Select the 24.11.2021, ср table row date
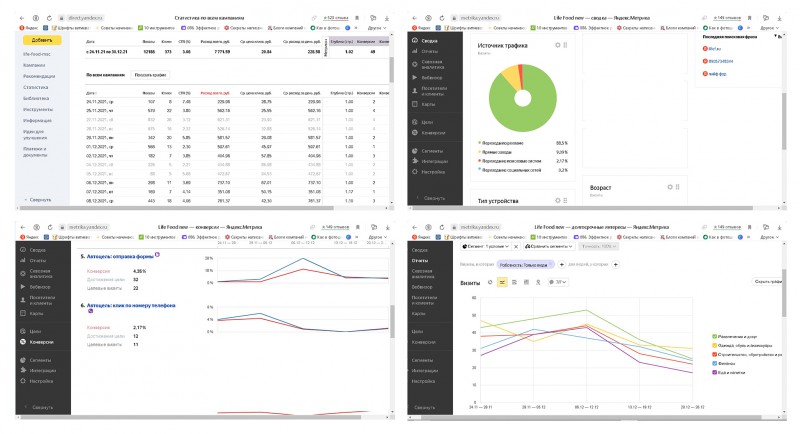 point(100,102)
